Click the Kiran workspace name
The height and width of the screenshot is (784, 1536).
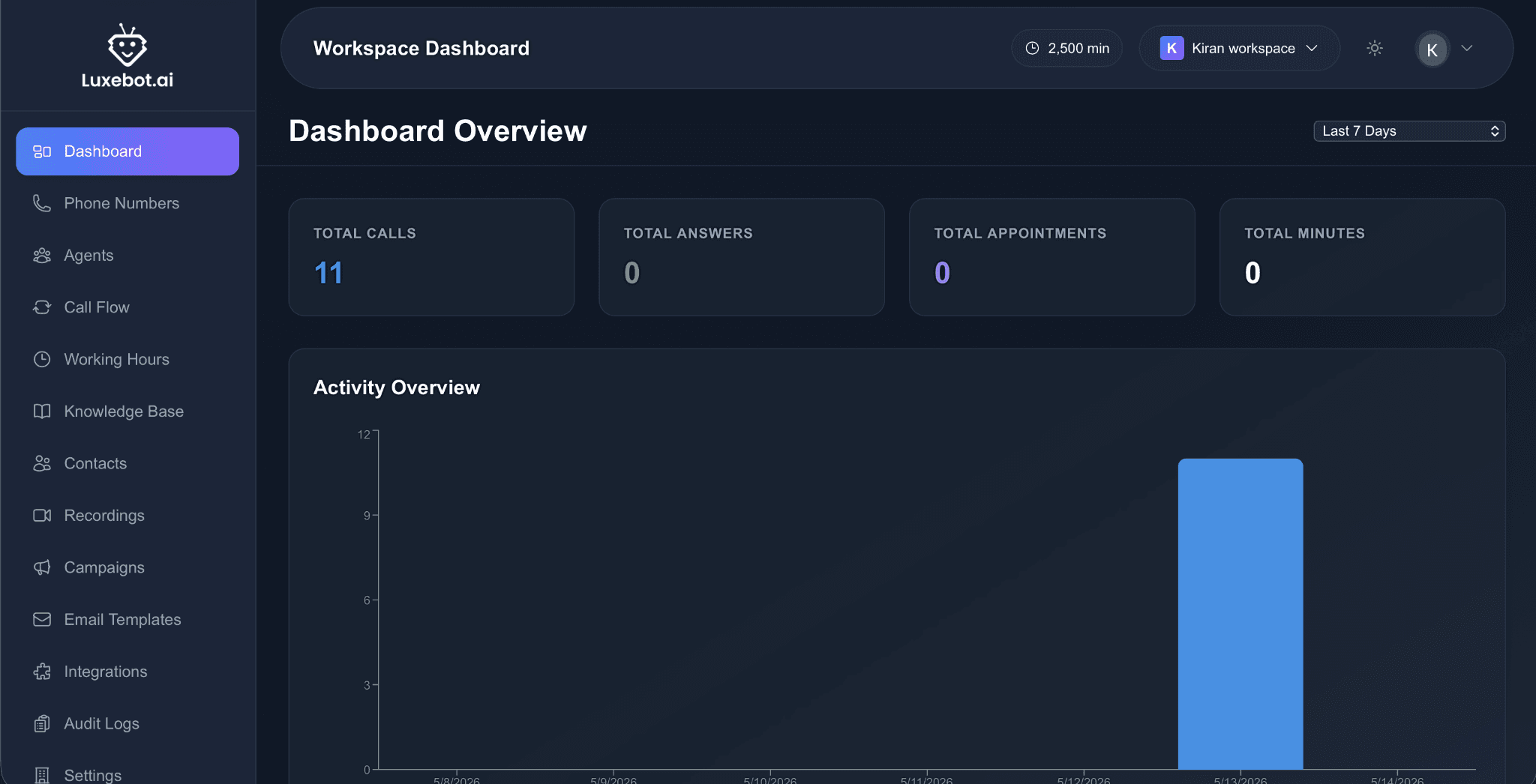(x=1243, y=48)
